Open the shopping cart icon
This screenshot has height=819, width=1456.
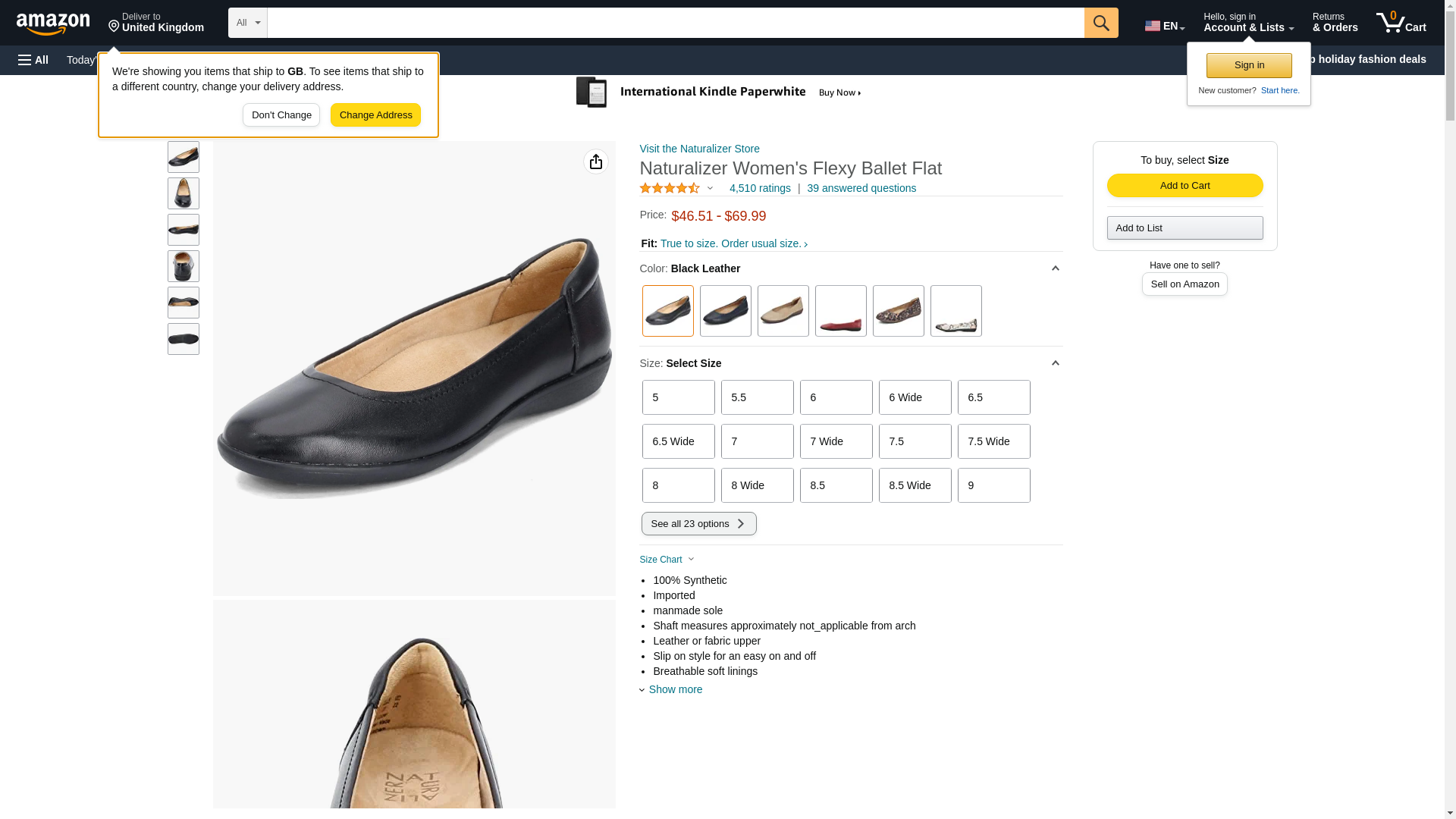[1401, 23]
